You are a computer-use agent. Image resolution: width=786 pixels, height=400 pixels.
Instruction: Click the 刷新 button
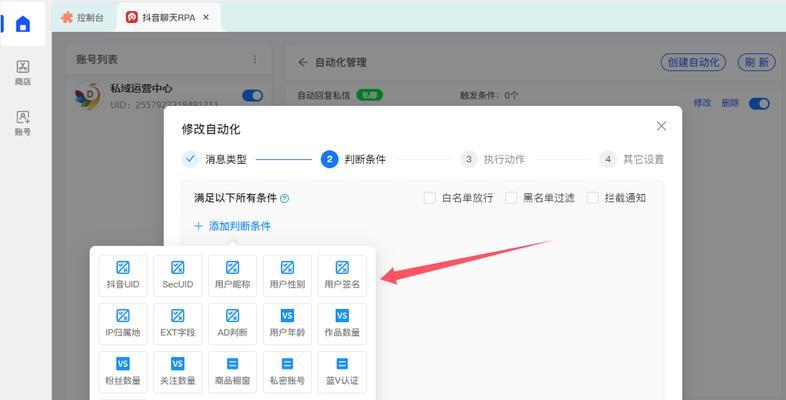756,62
